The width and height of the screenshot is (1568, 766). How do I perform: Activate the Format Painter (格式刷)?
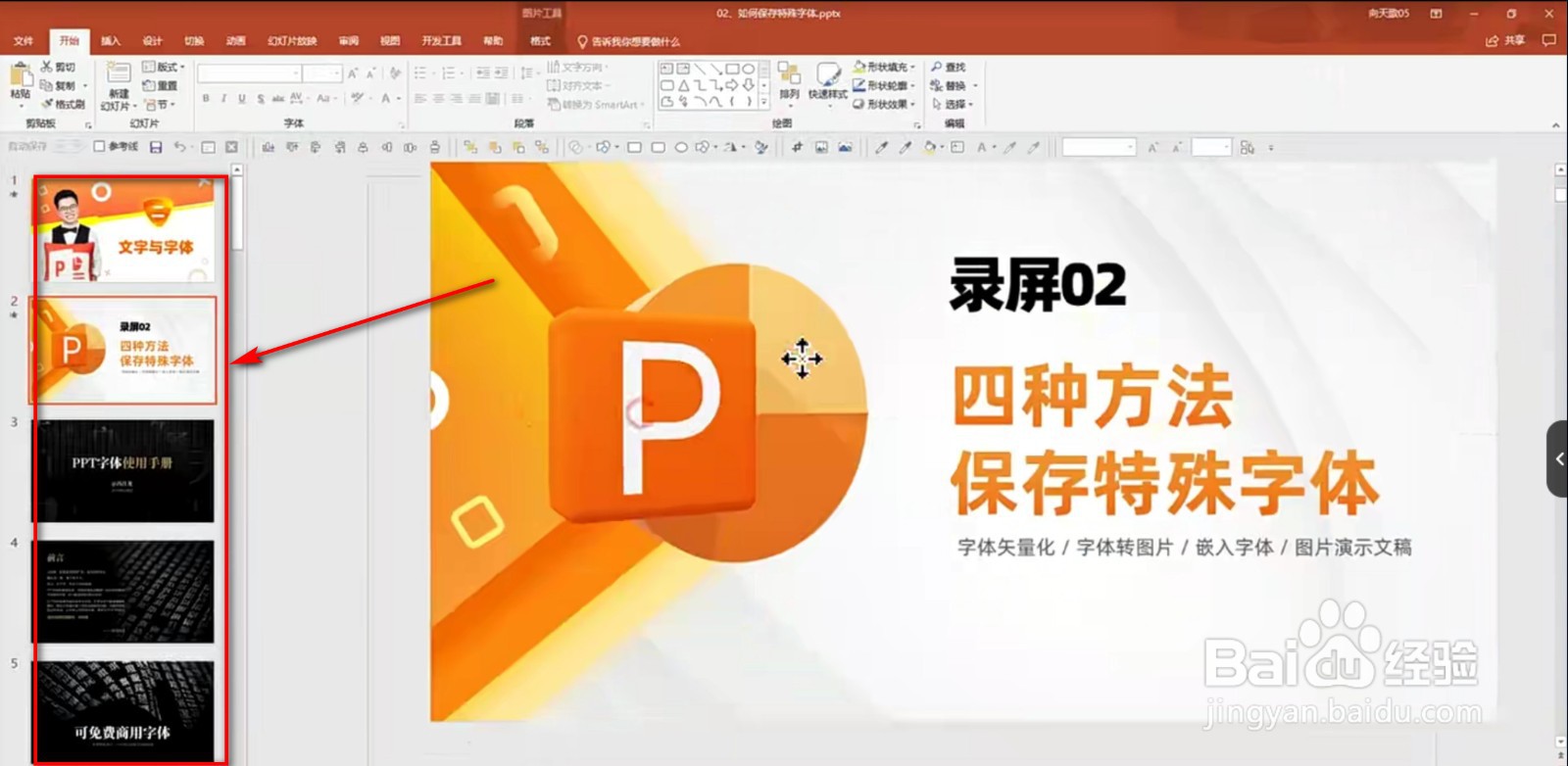pos(62,104)
